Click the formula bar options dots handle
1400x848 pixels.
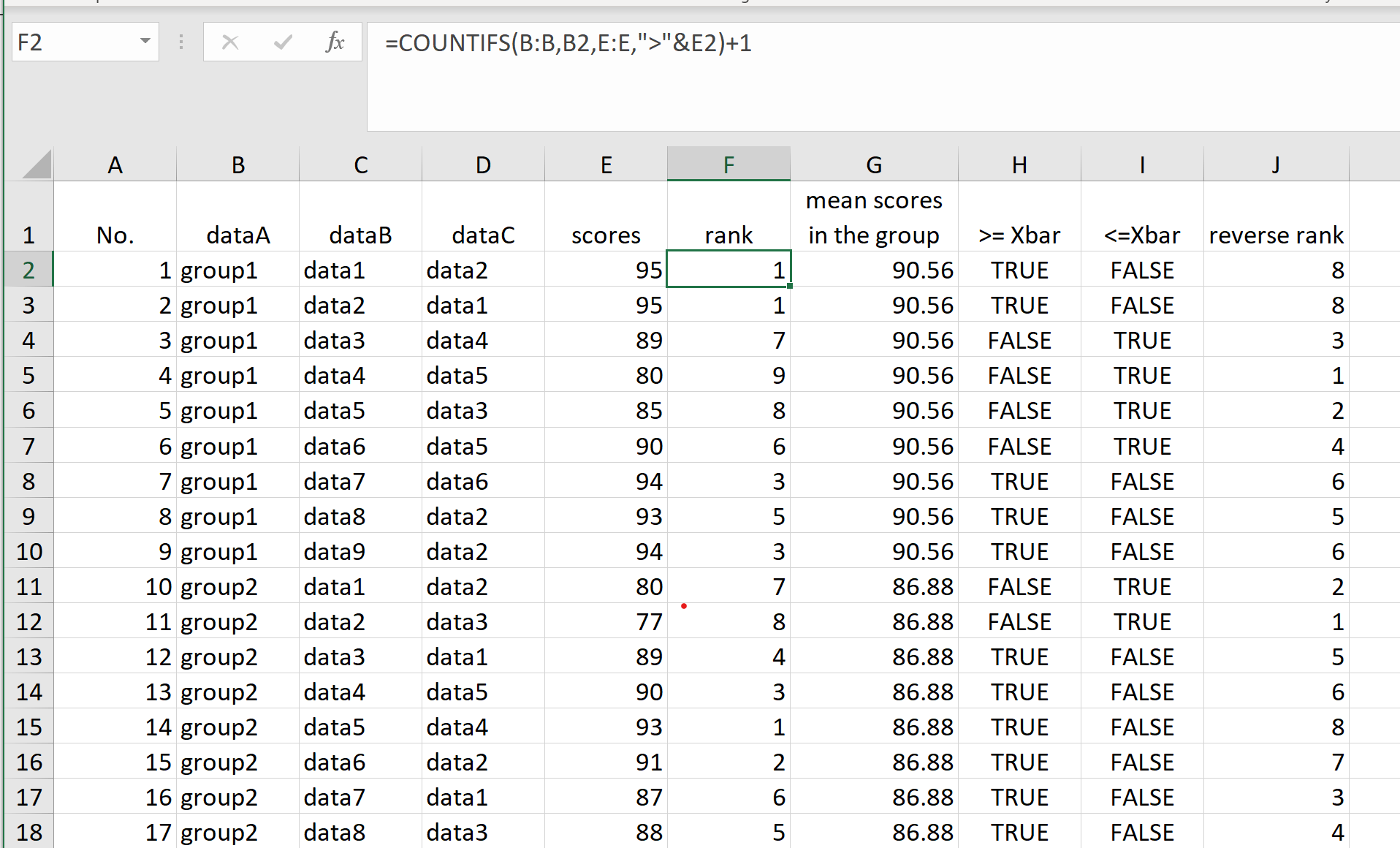(181, 42)
